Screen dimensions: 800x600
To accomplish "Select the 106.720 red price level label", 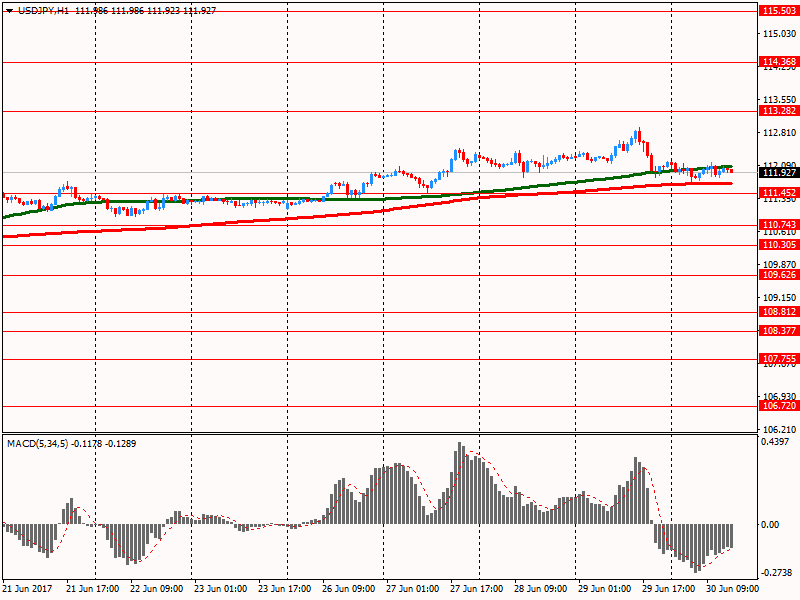I will [x=779, y=406].
